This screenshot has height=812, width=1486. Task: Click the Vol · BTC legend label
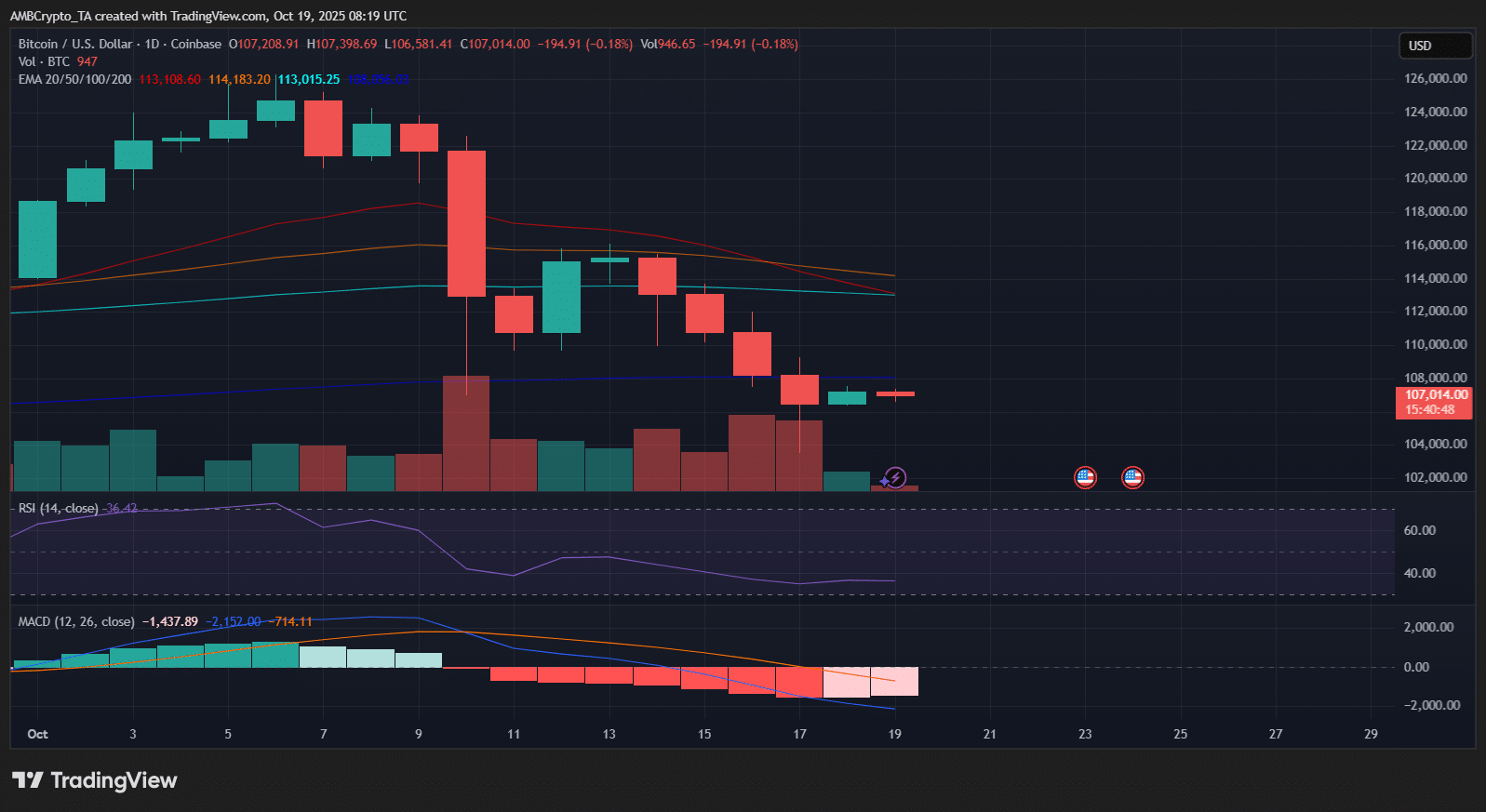tap(44, 61)
